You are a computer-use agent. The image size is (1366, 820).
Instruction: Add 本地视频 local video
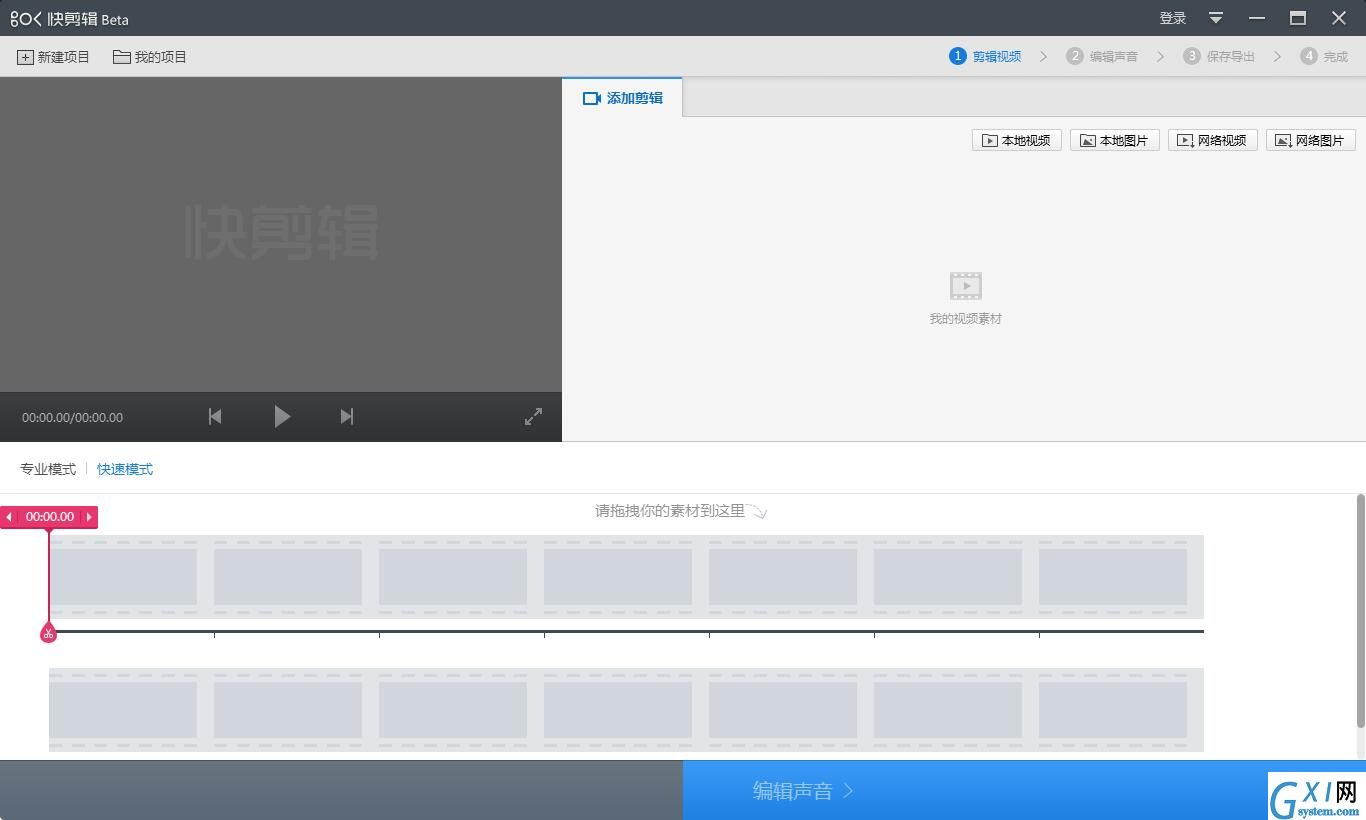tap(1017, 140)
